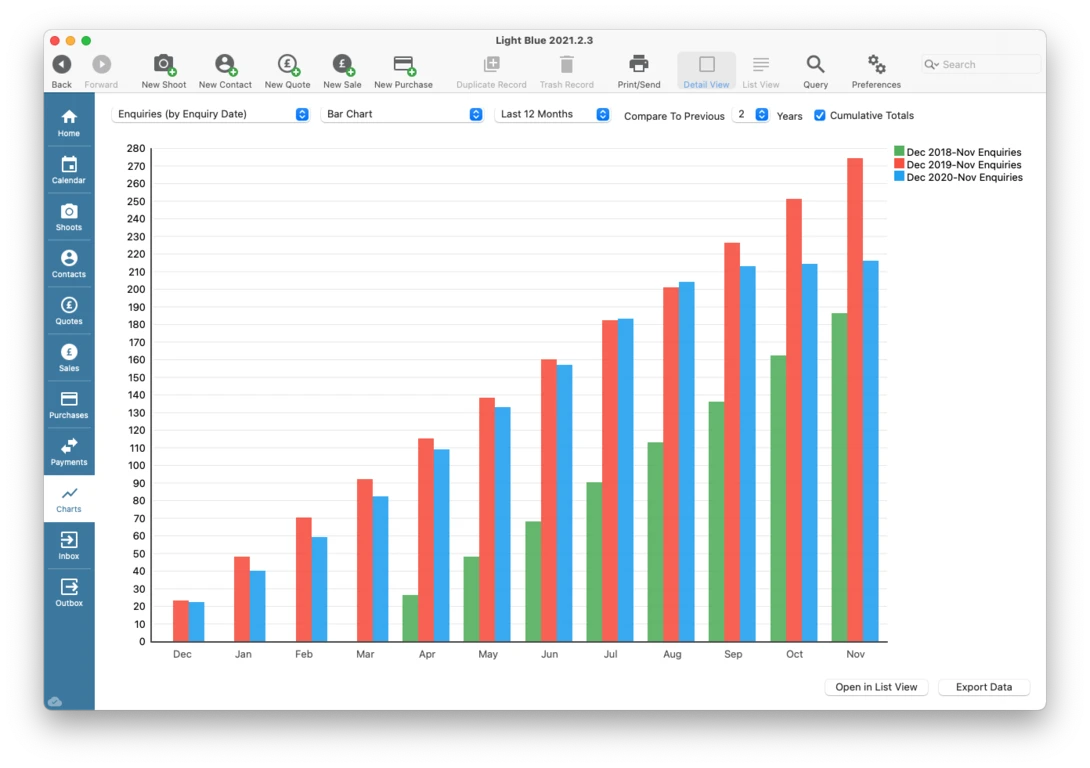The width and height of the screenshot is (1090, 768).
Task: Click in the Search field
Action: point(982,65)
